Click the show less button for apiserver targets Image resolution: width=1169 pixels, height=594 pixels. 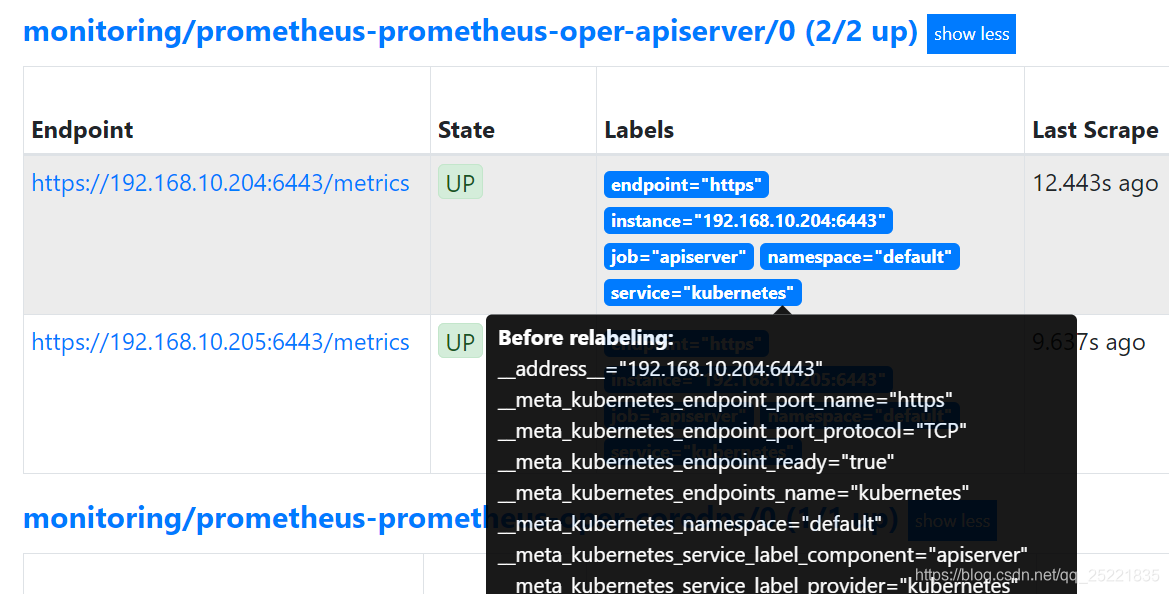click(970, 33)
